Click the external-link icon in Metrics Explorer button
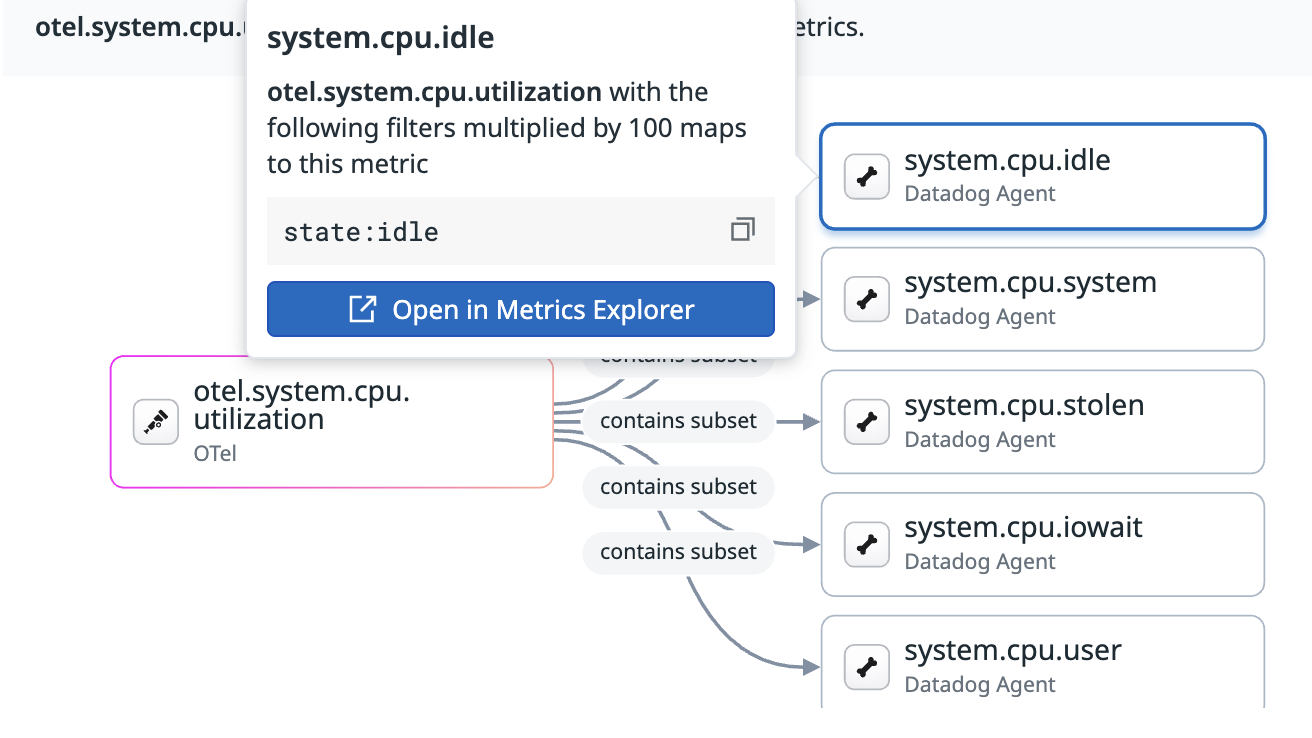Image resolution: width=1312 pixels, height=738 pixels. click(x=361, y=310)
